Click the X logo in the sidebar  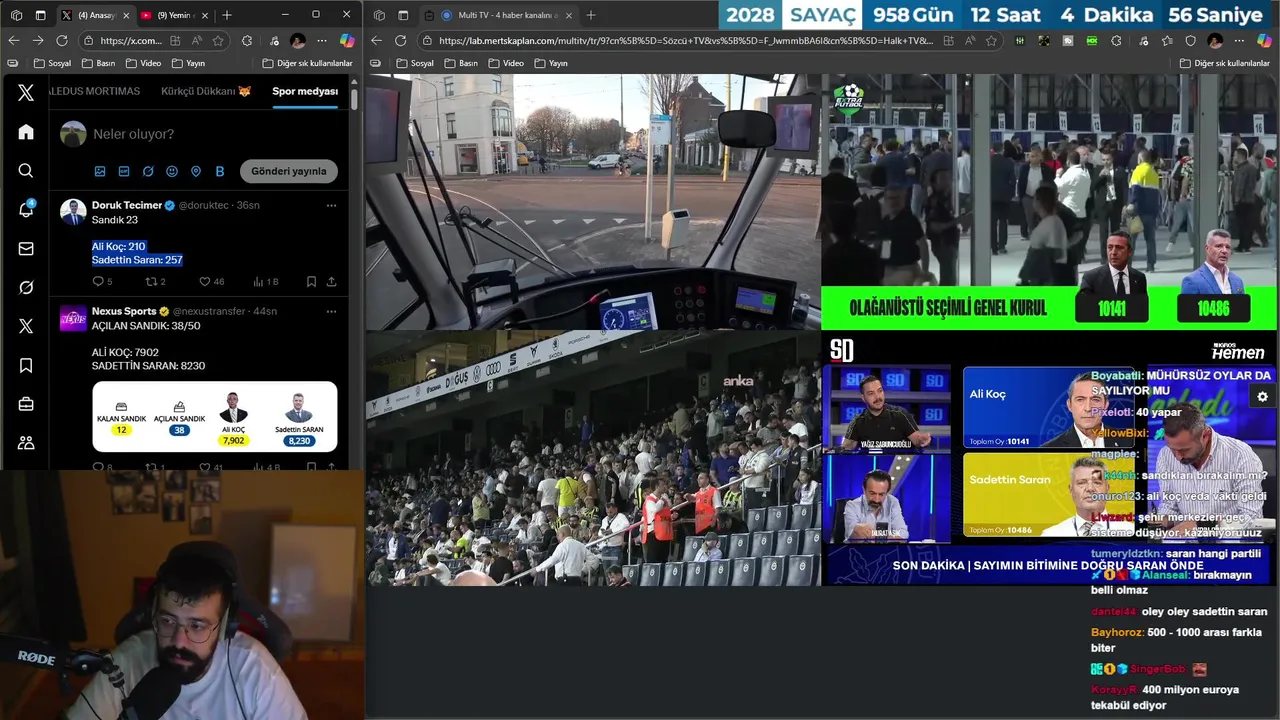[x=26, y=93]
